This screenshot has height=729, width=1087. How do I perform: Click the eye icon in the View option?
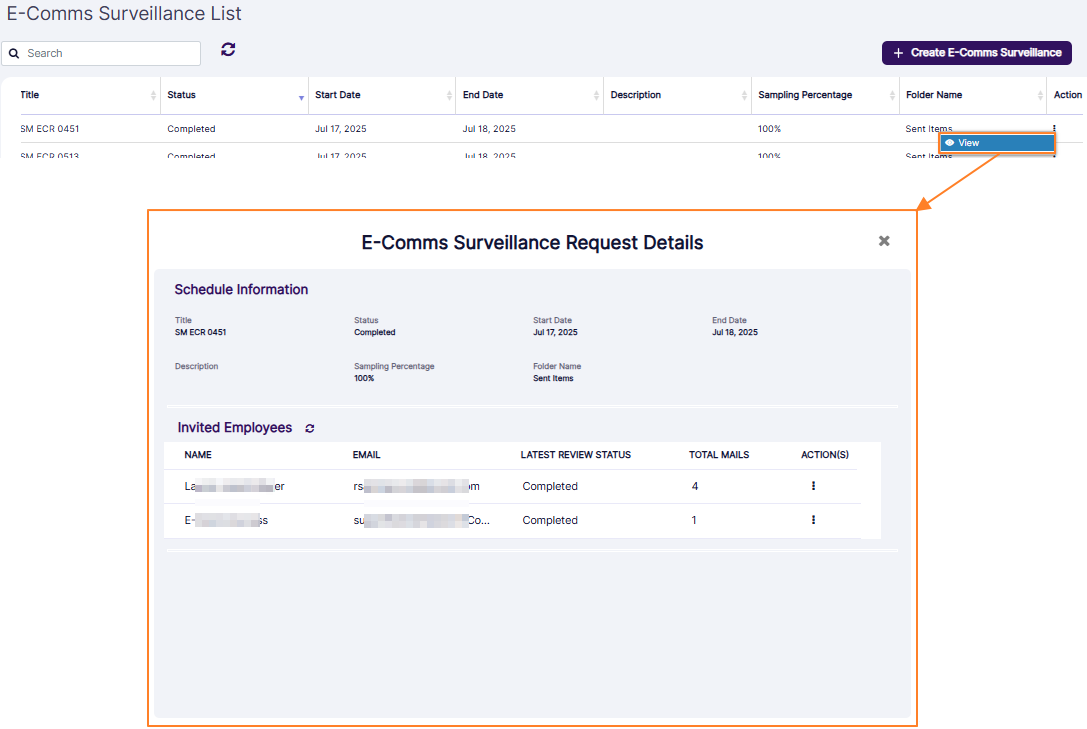[948, 142]
